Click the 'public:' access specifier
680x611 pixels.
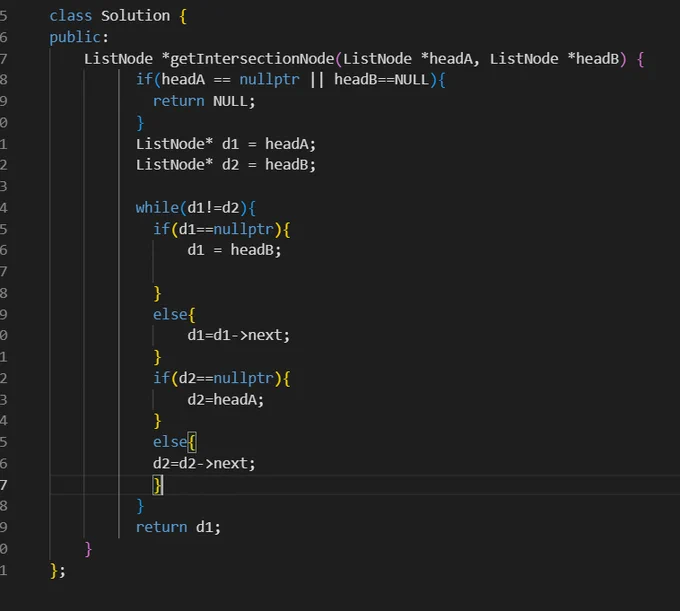(x=78, y=37)
